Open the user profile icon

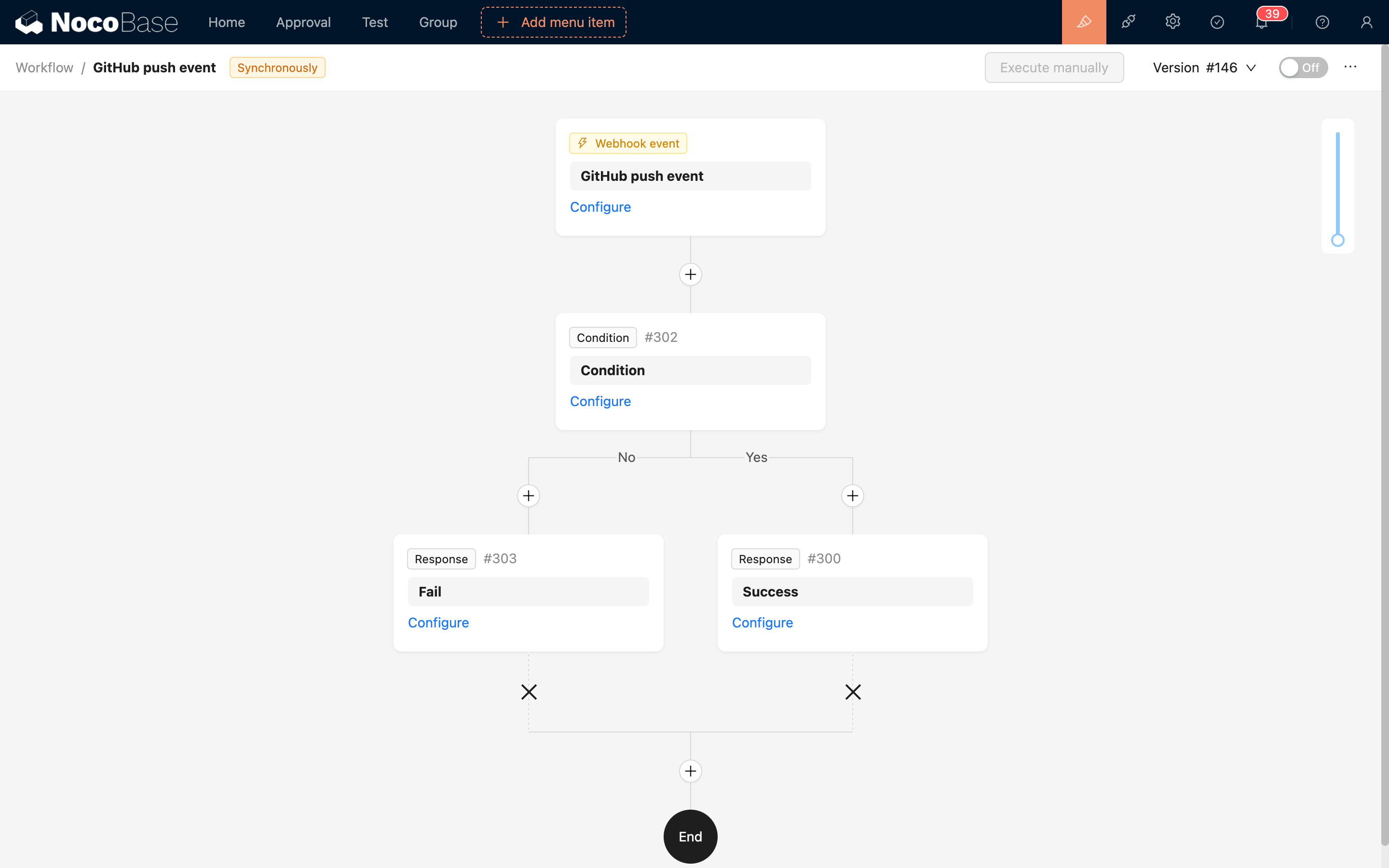coord(1366,22)
